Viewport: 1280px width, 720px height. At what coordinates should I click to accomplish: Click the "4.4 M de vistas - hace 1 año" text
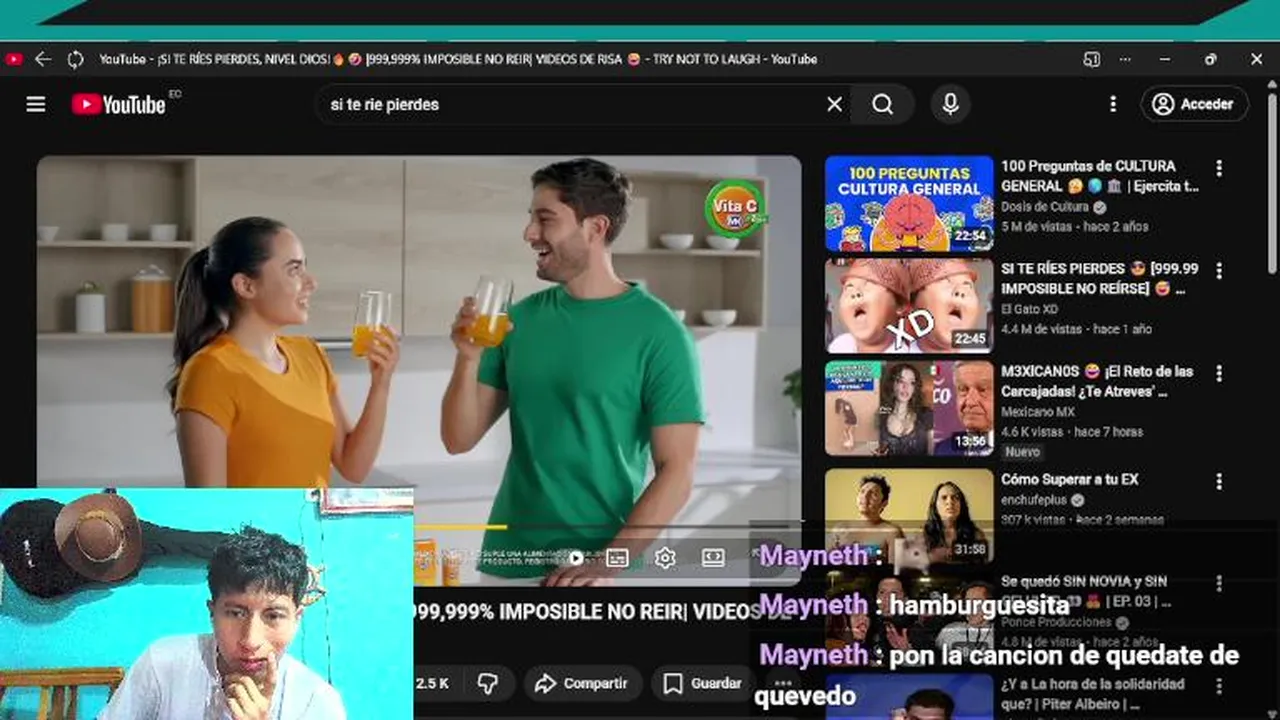1076,329
